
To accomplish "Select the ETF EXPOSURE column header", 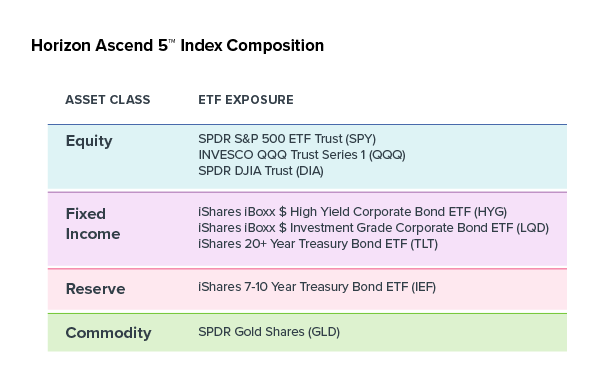I will 246,100.
